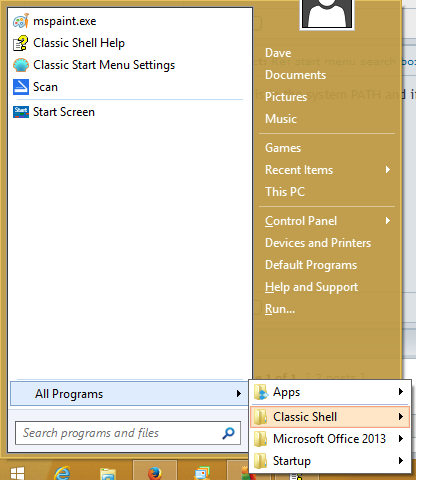Click the Windows Start button on taskbar
Image resolution: width=423 pixels, height=486 pixels.
17,473
